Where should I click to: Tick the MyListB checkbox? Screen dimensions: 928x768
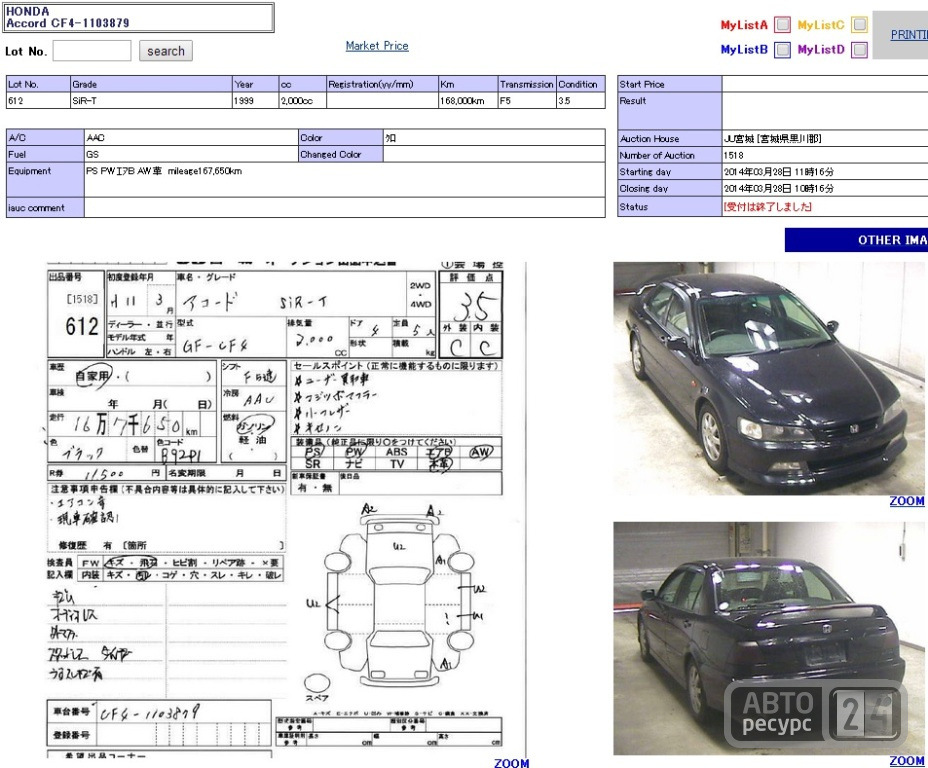tap(782, 50)
